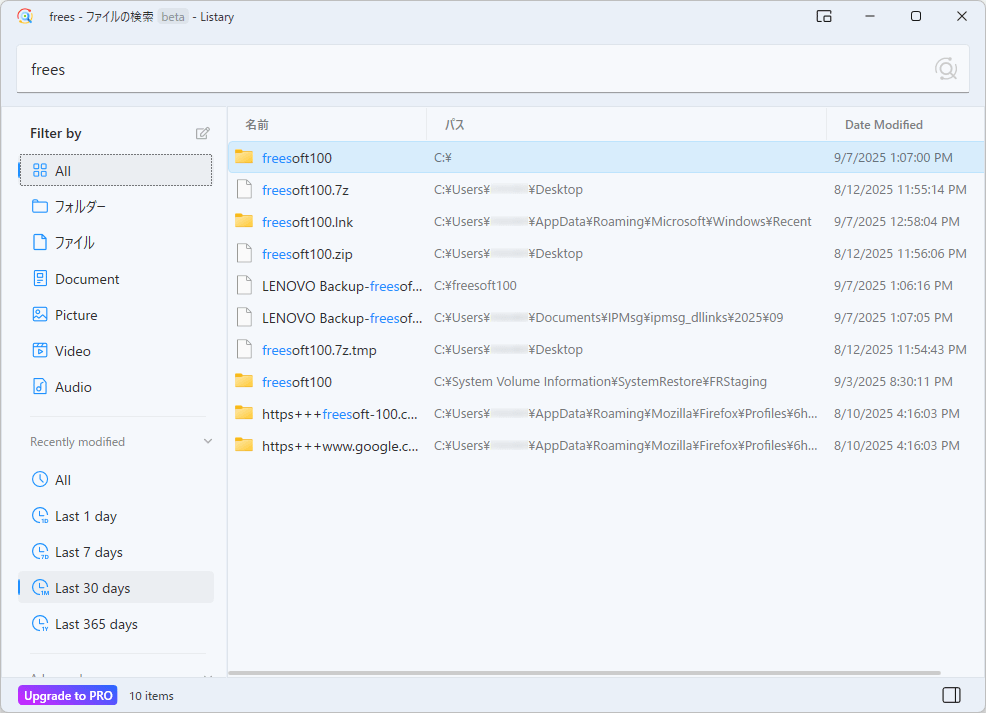Show files modified in Last 7 days
This screenshot has width=986, height=713.
116,551
